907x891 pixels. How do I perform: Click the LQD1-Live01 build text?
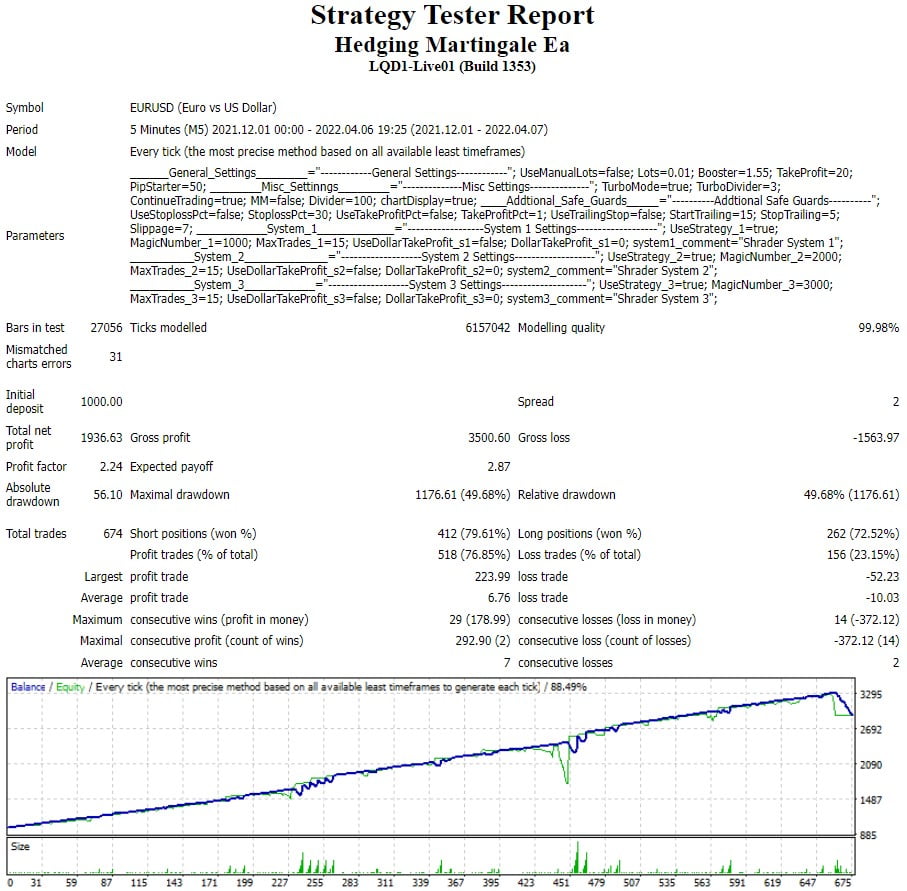point(452,67)
